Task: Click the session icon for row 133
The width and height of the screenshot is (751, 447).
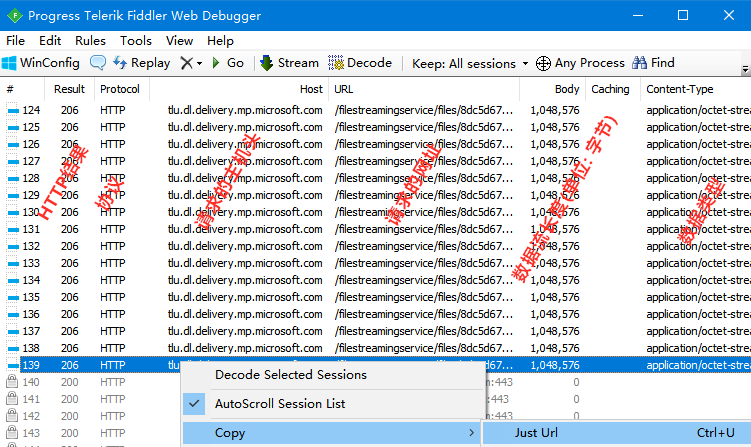Action: pos(12,264)
